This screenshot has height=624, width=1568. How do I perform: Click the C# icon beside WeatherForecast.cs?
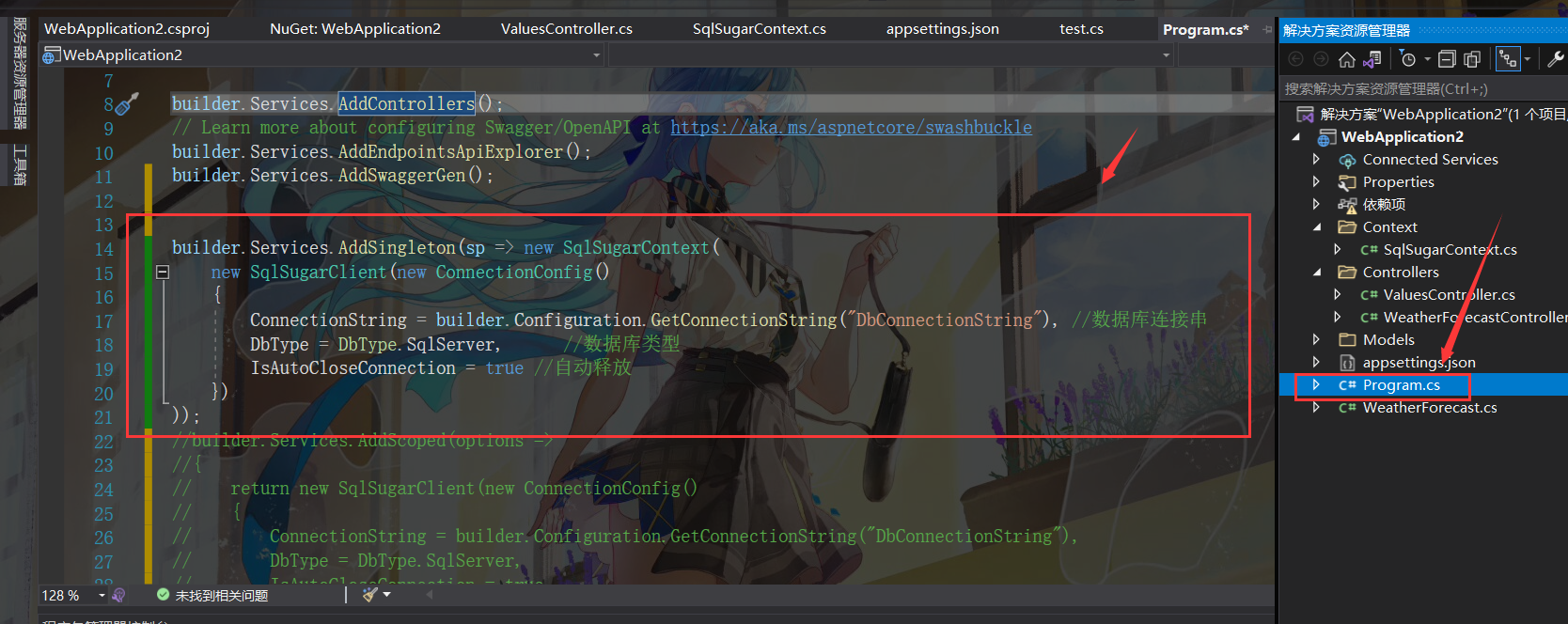(1347, 407)
